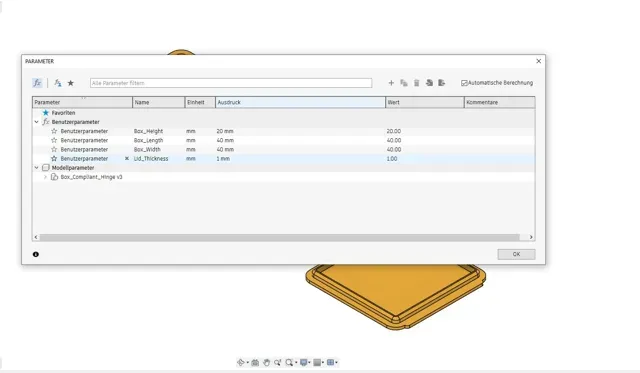Sort by the Kommentare column header
Image resolution: width=640 pixels, height=373 pixels.
coord(500,102)
